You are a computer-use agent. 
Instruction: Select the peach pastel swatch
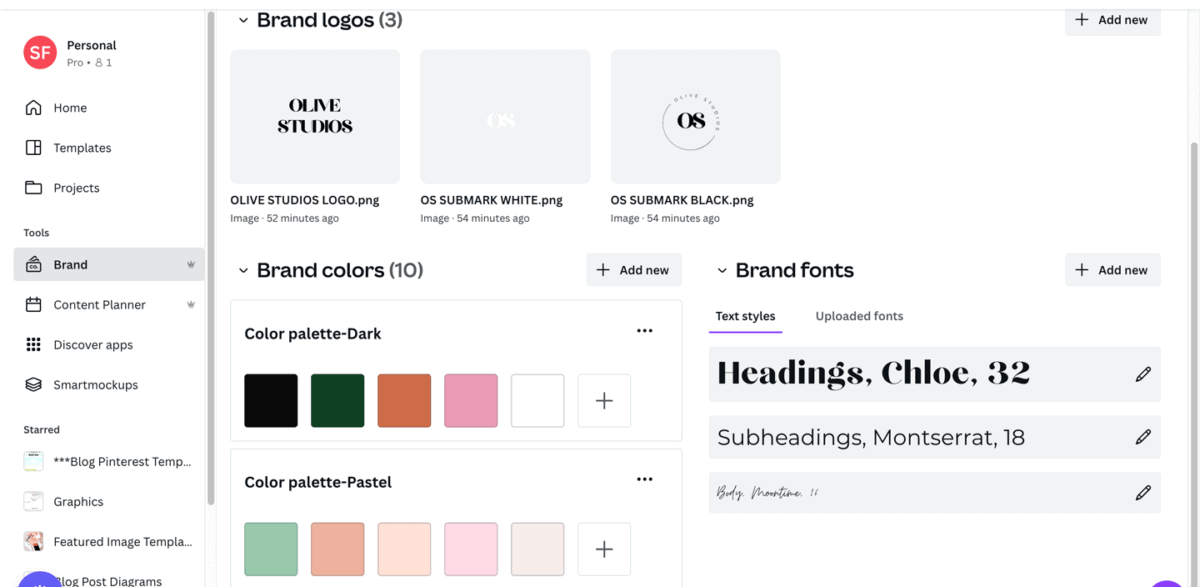click(404, 549)
